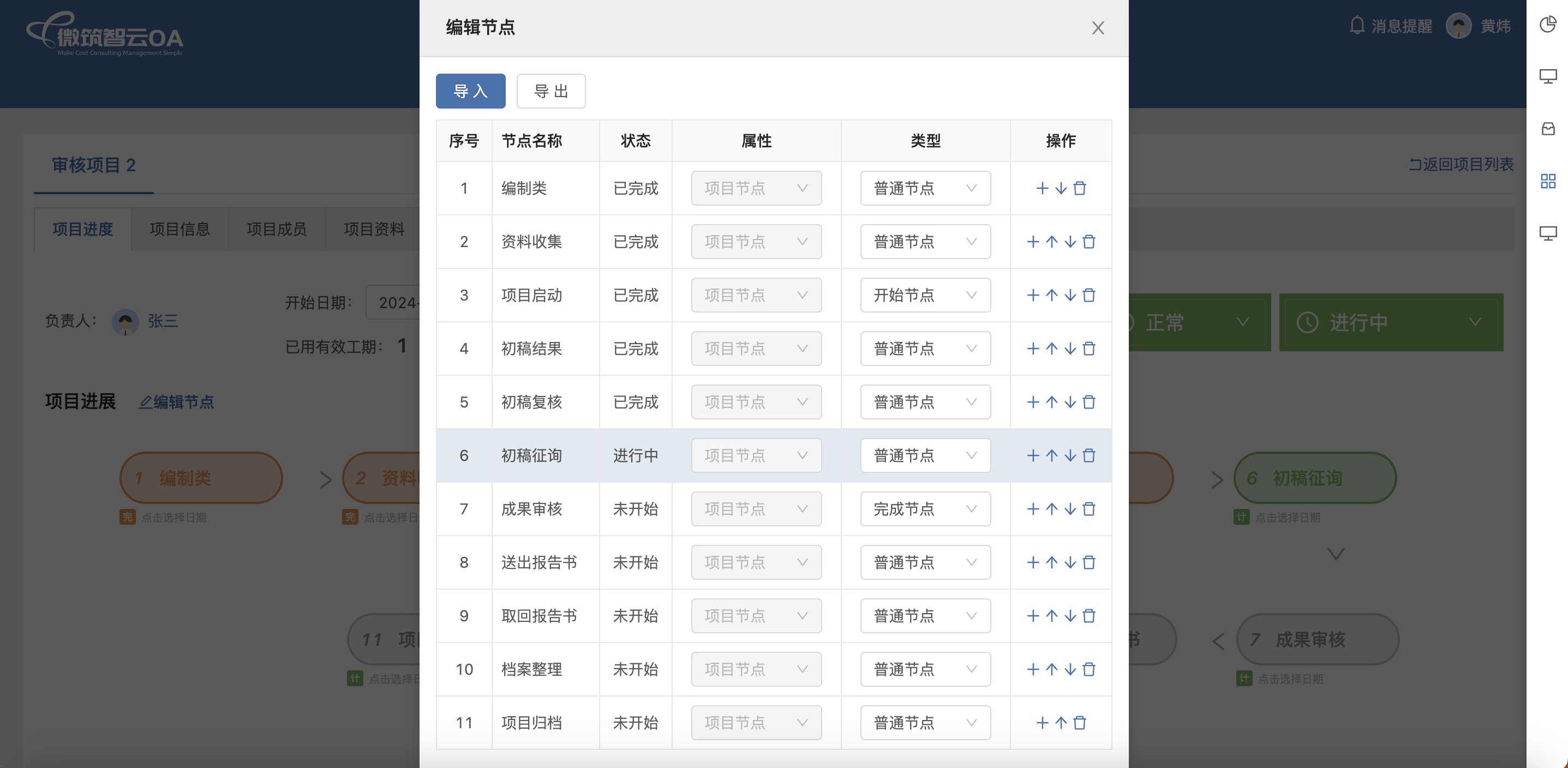This screenshot has width=1568, height=768.
Task: Expand 类型 dropdown in 编制类 row
Action: (925, 189)
